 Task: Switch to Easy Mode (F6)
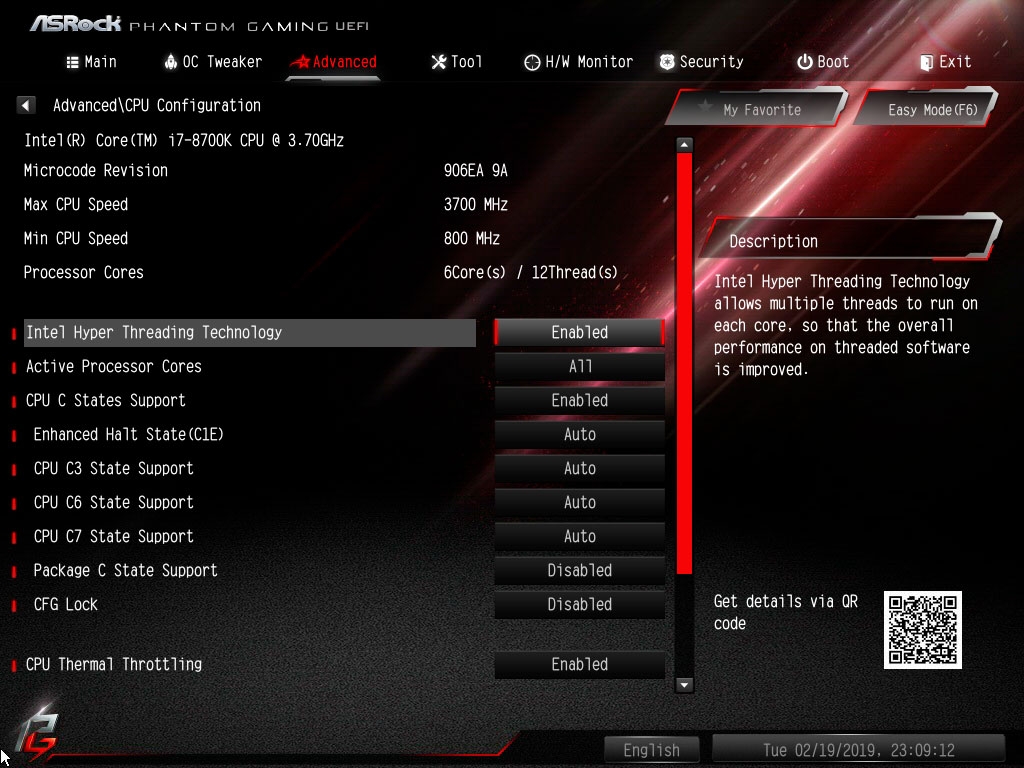(x=927, y=108)
